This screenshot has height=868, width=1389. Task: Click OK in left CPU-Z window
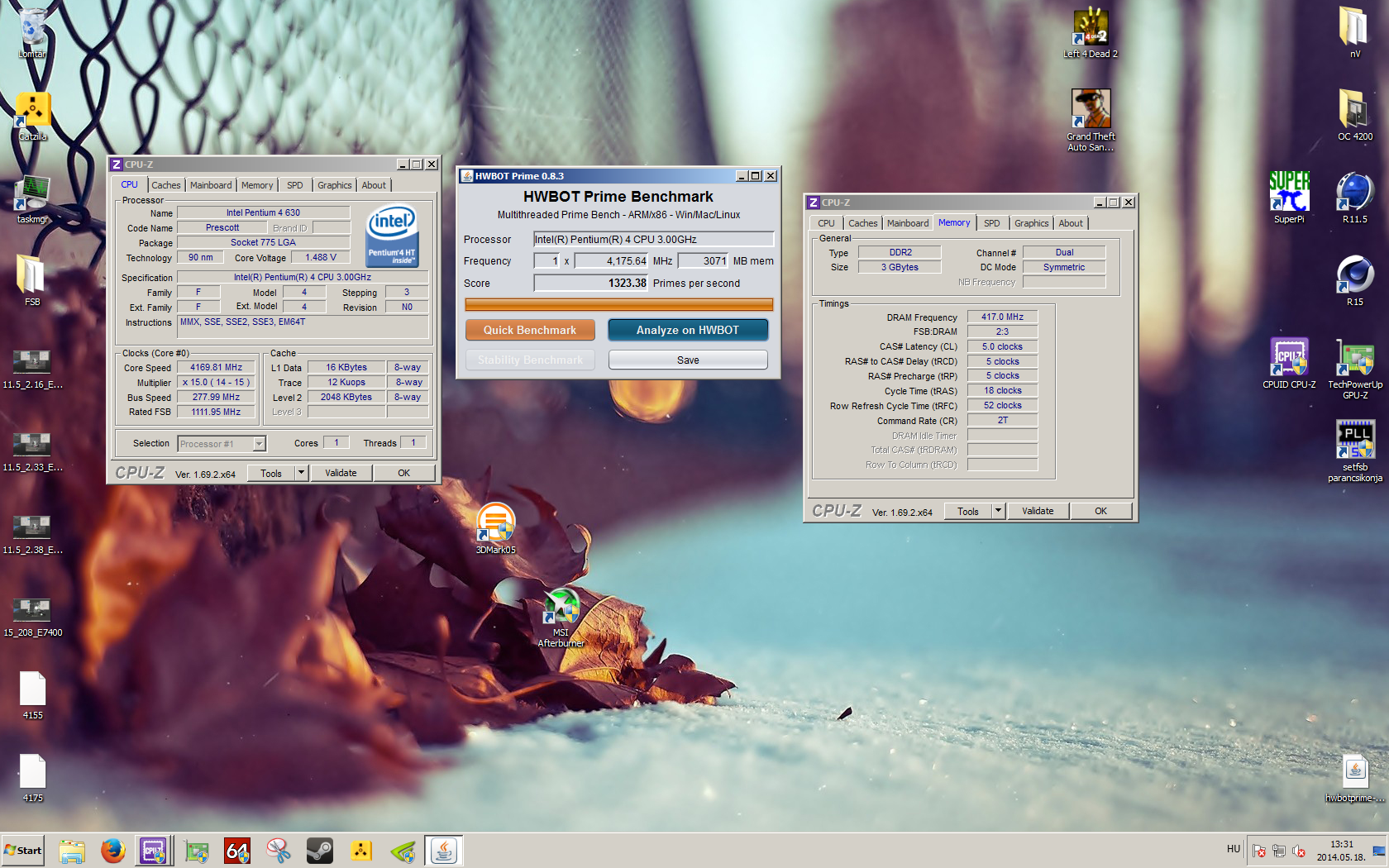coord(403,473)
